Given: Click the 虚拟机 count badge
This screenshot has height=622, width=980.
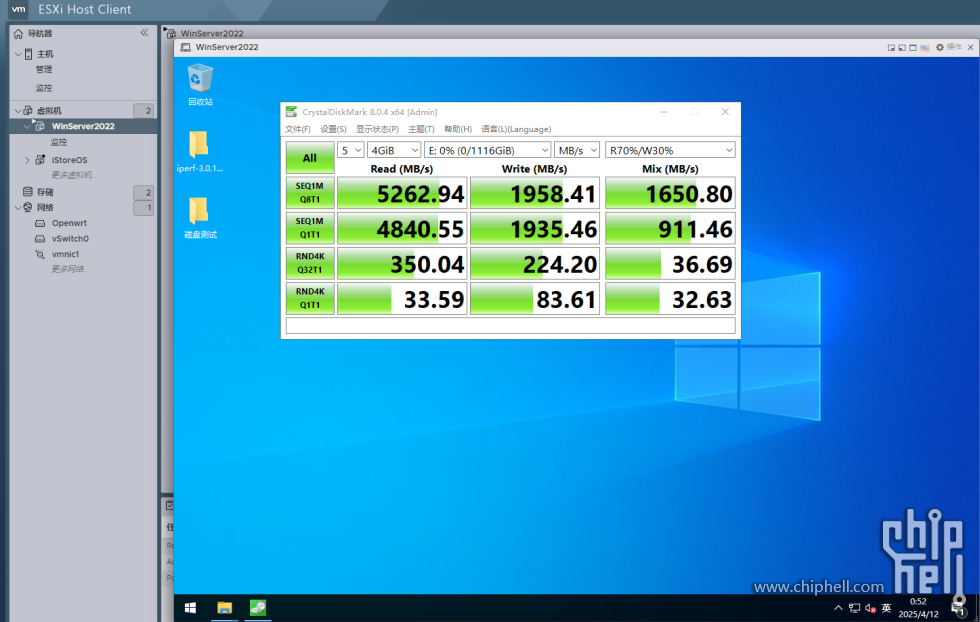Looking at the screenshot, I should (x=144, y=111).
